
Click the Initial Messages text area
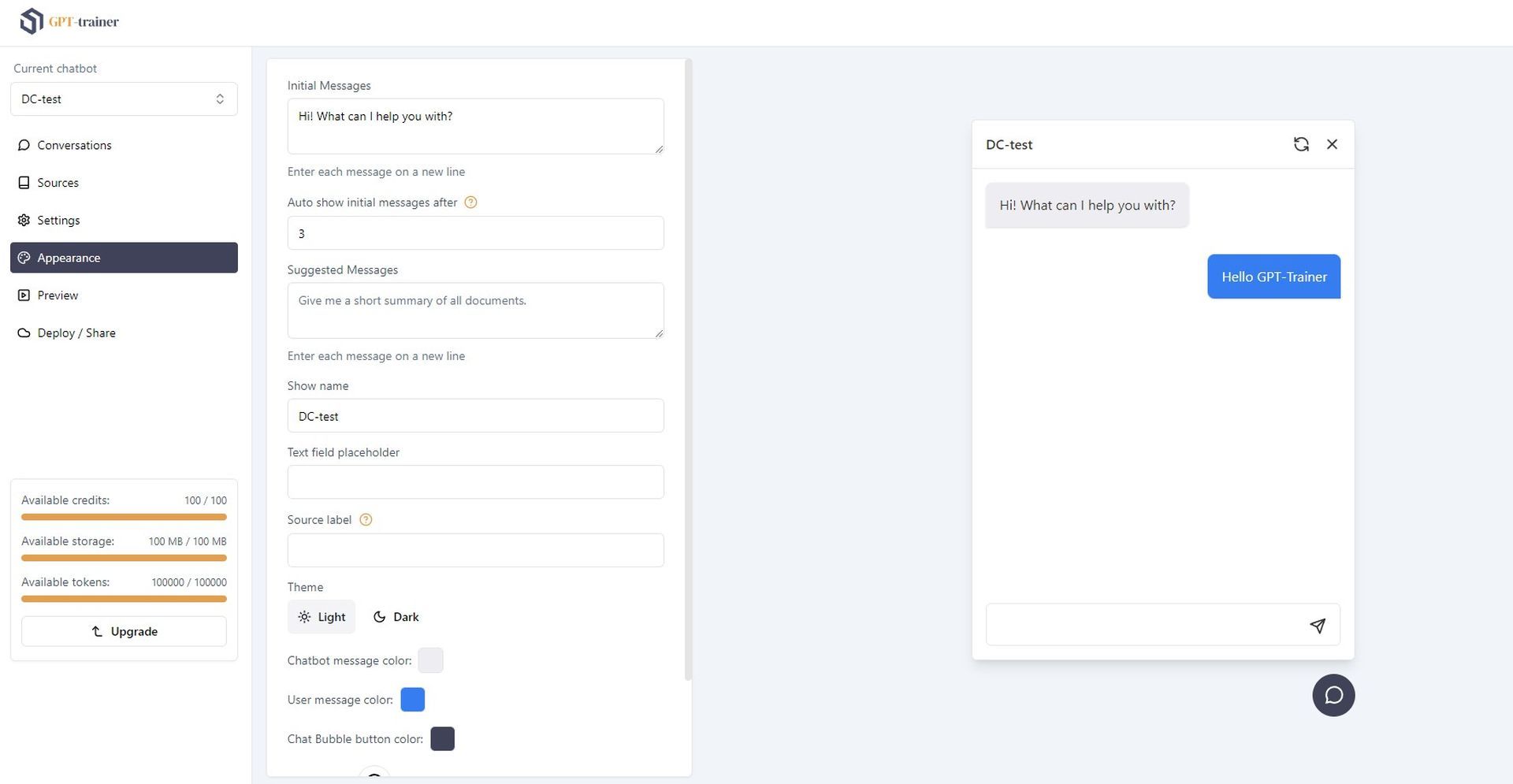coord(475,126)
